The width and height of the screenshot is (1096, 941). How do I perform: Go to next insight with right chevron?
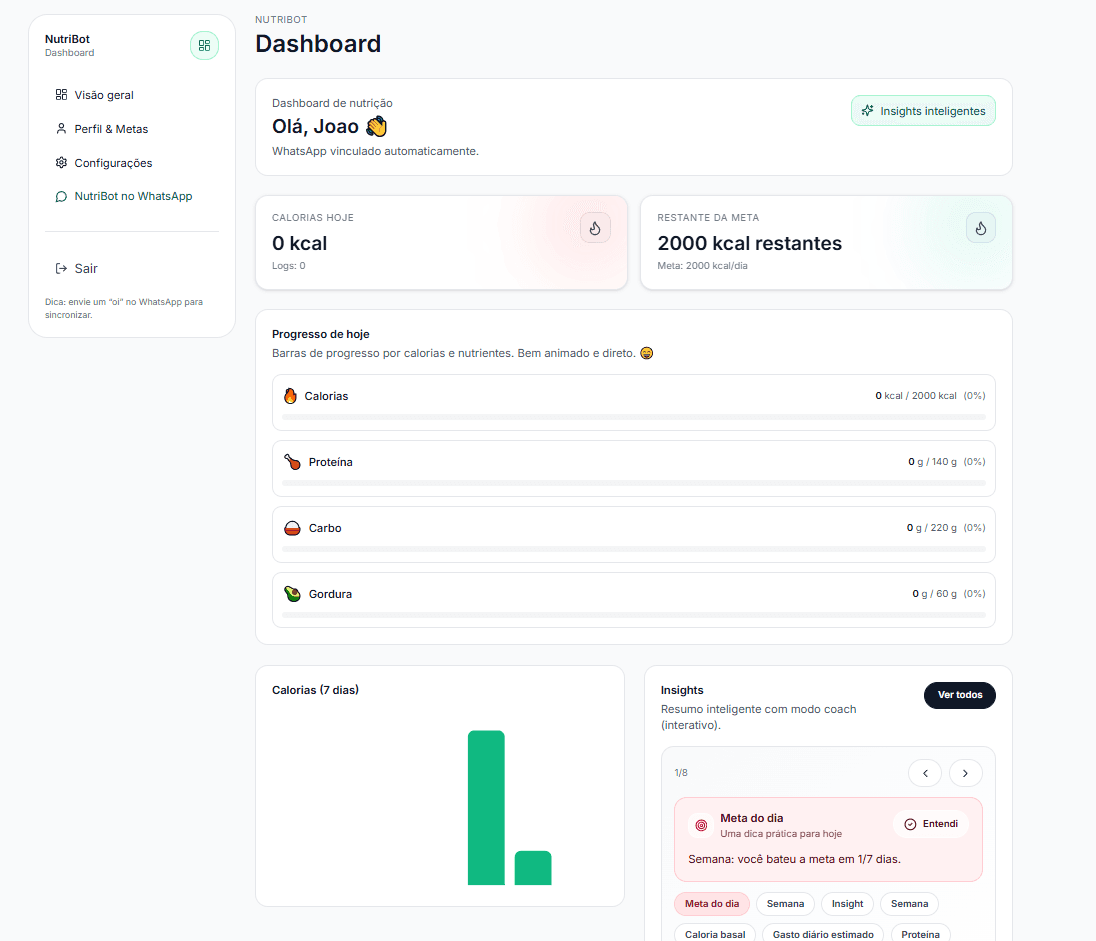965,773
